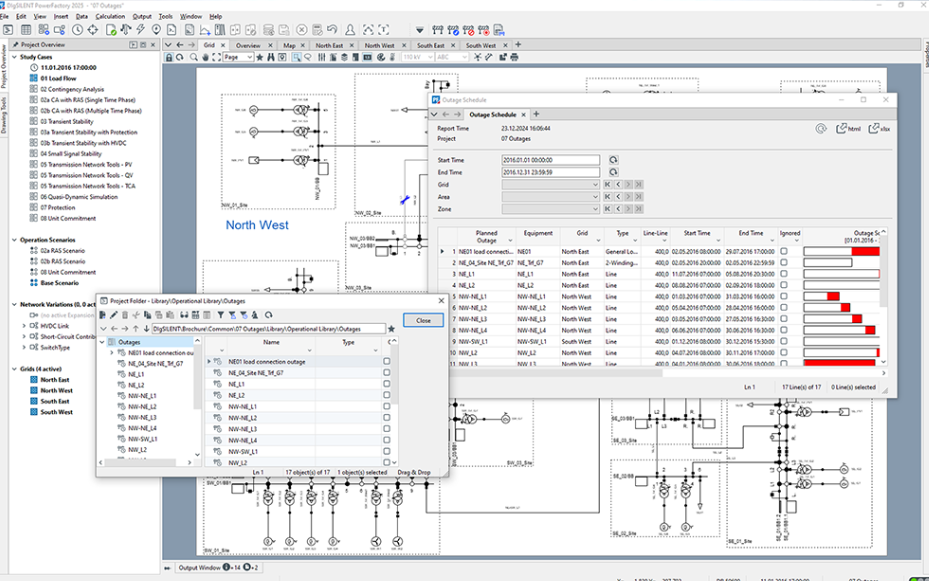The width and height of the screenshot is (929, 581).
Task: Switch to the North East tab
Action: [x=329, y=45]
